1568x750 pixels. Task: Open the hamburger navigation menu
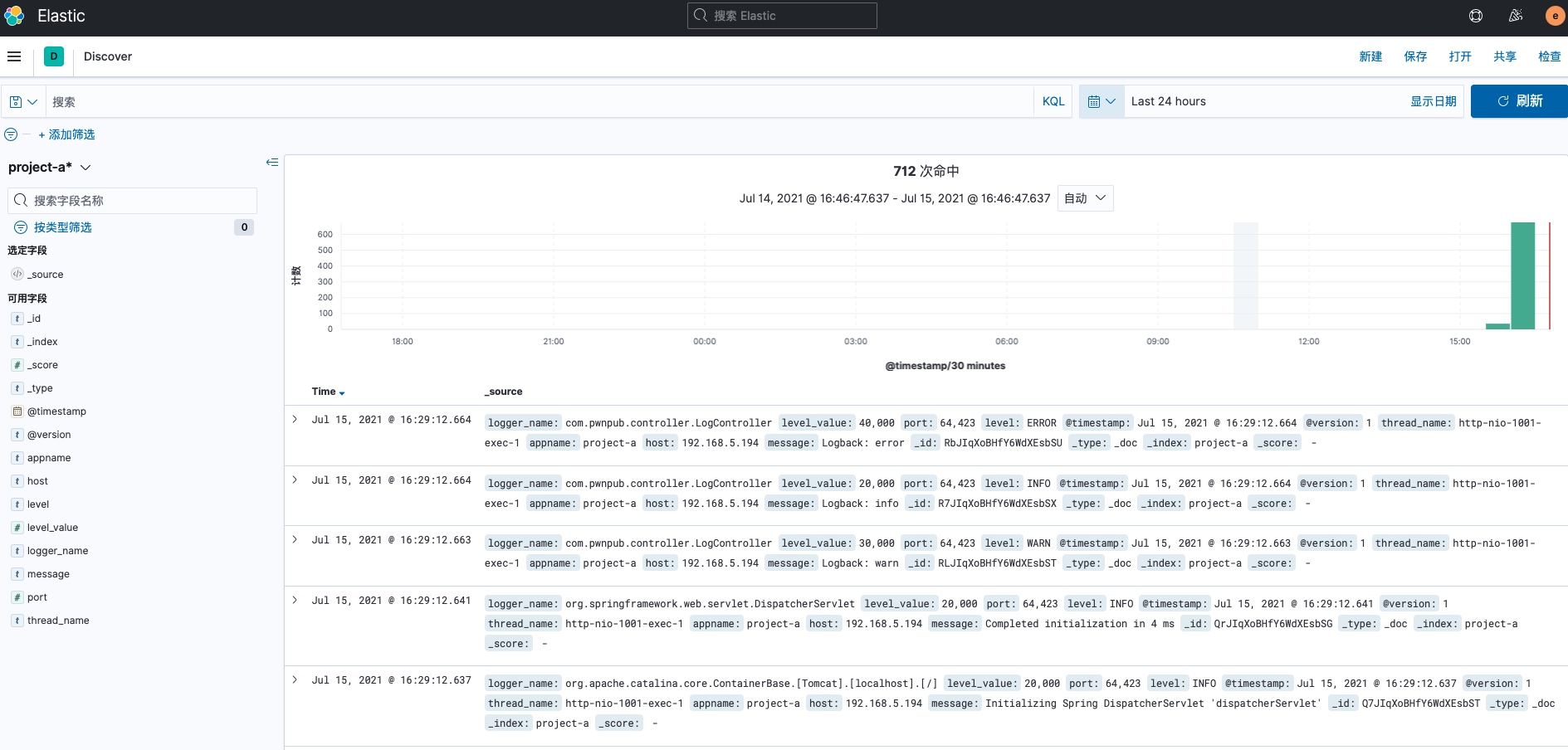click(14, 56)
